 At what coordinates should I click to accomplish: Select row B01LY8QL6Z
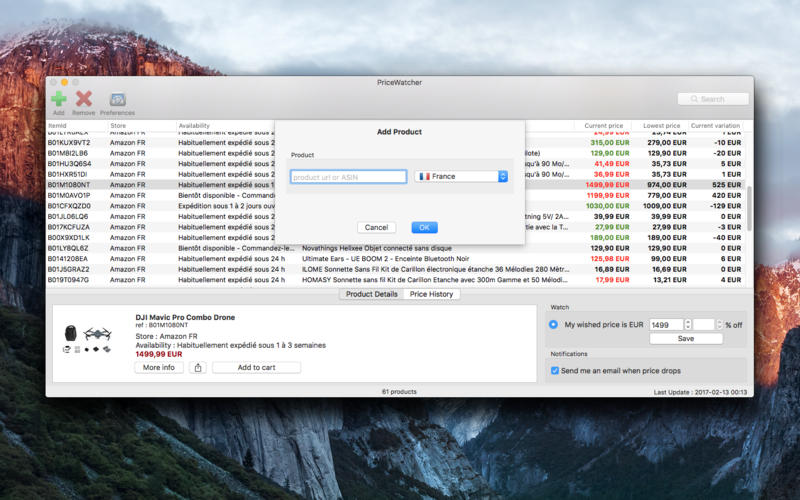click(x=395, y=248)
